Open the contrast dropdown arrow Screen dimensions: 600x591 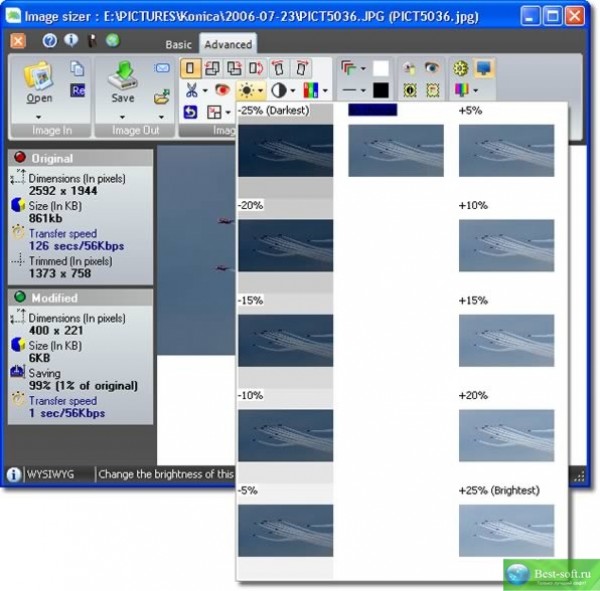click(x=293, y=91)
